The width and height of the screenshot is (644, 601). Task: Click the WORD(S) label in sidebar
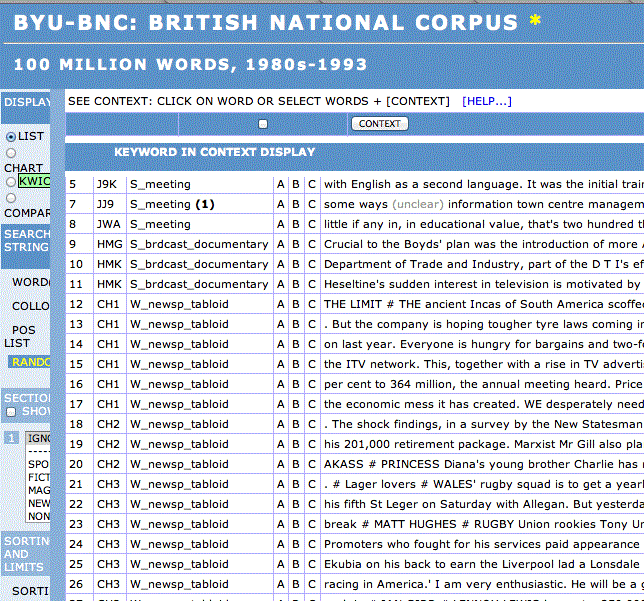click(31, 282)
